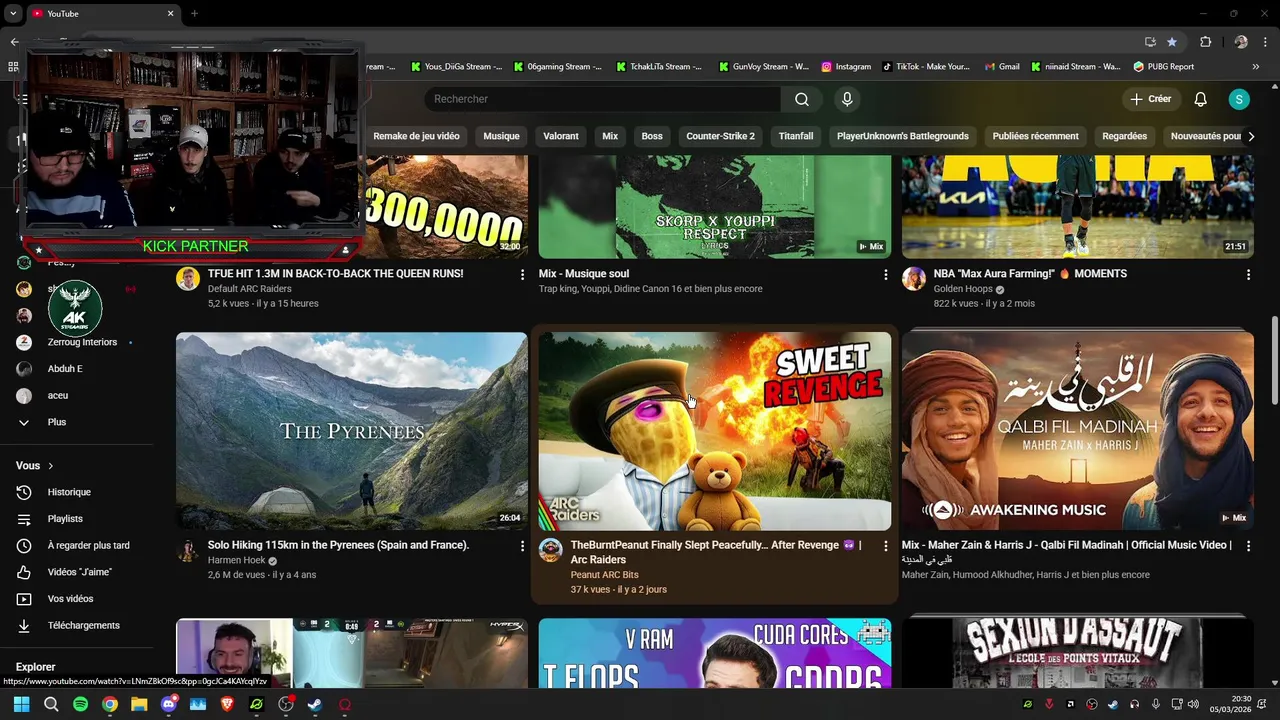1280x720 pixels.
Task: Select the PlayerUnknown's Battlegrounds chip
Action: tap(903, 136)
